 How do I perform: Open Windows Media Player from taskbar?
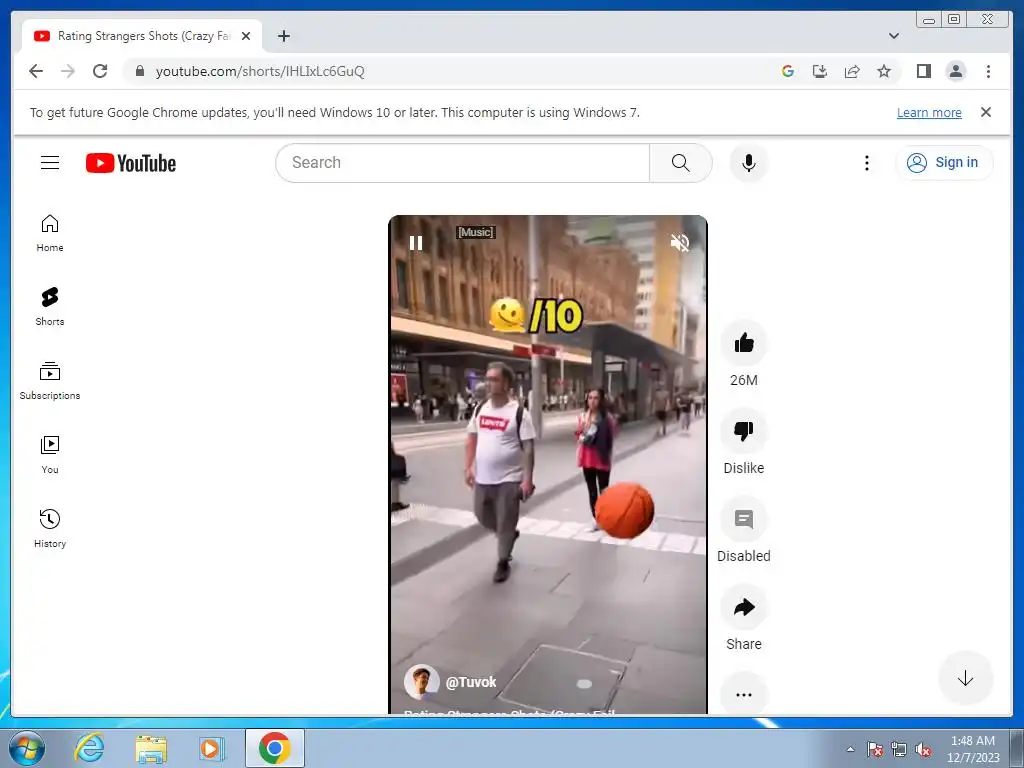click(x=212, y=749)
